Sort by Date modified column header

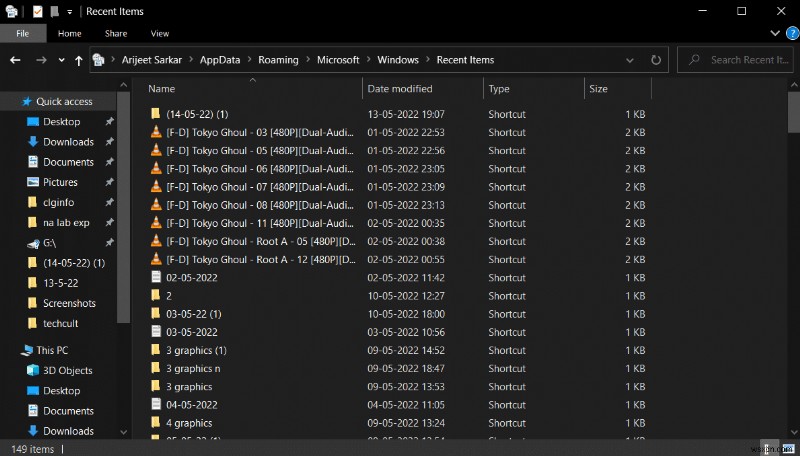(x=400, y=89)
